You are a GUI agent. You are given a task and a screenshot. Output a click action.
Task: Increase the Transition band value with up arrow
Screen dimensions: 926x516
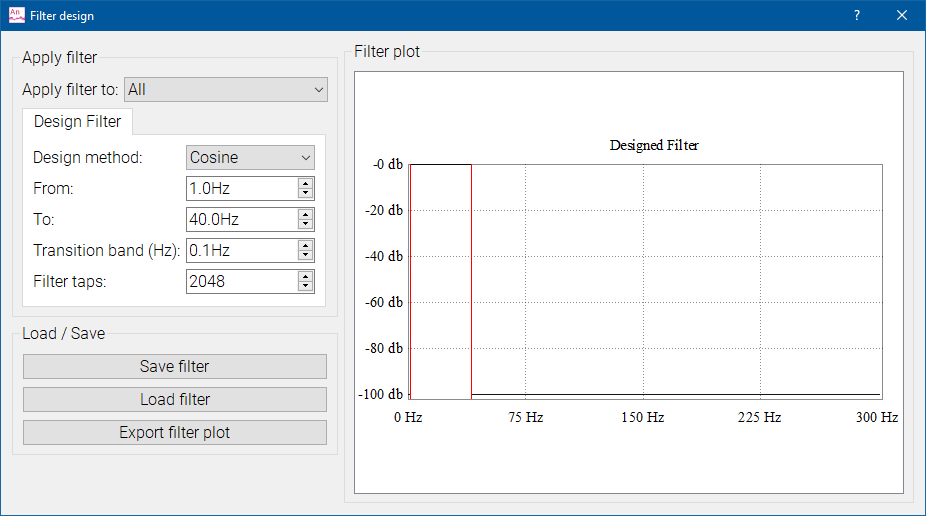[305, 245]
